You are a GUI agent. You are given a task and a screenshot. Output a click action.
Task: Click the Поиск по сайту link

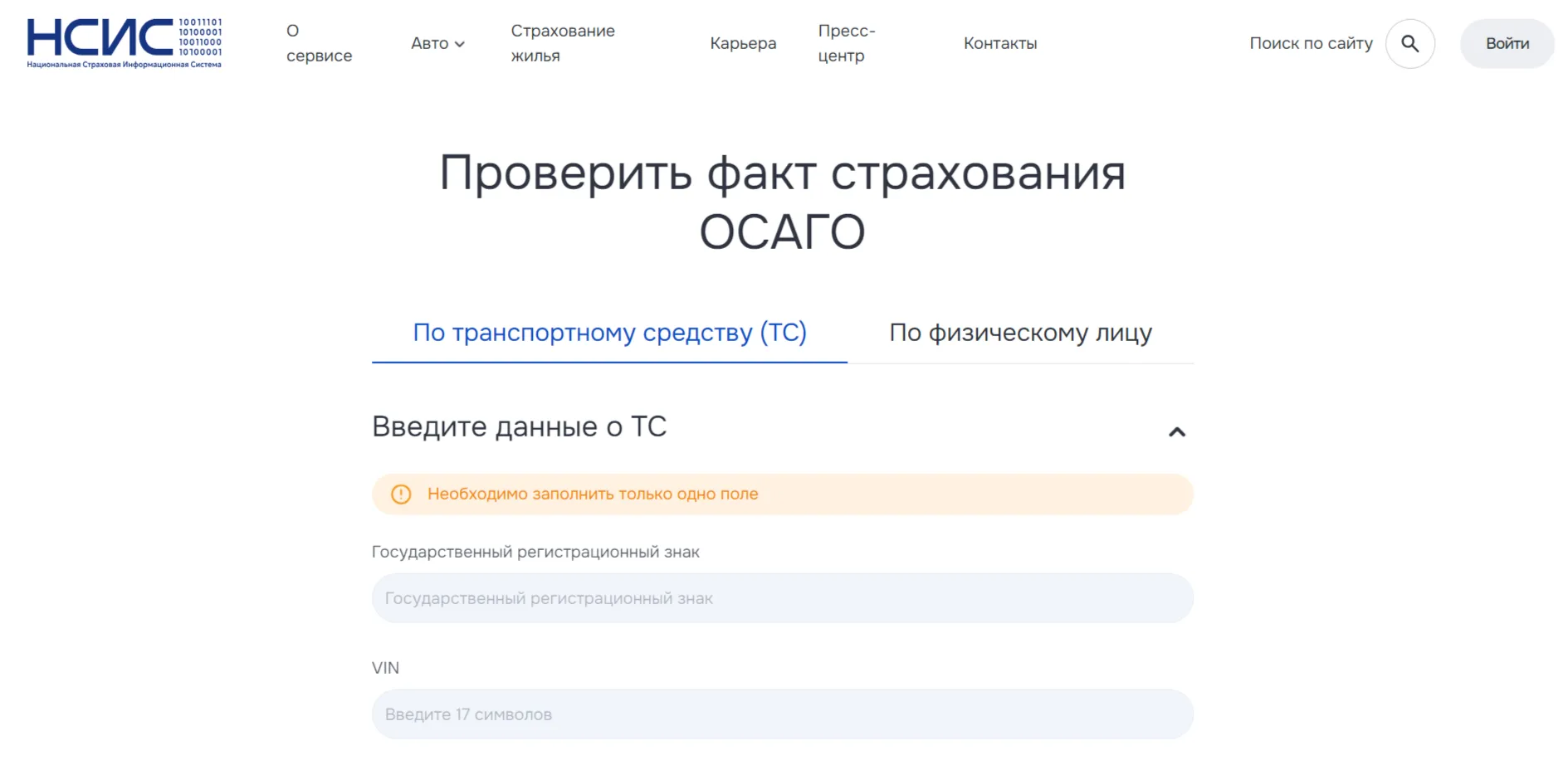coord(1310,43)
